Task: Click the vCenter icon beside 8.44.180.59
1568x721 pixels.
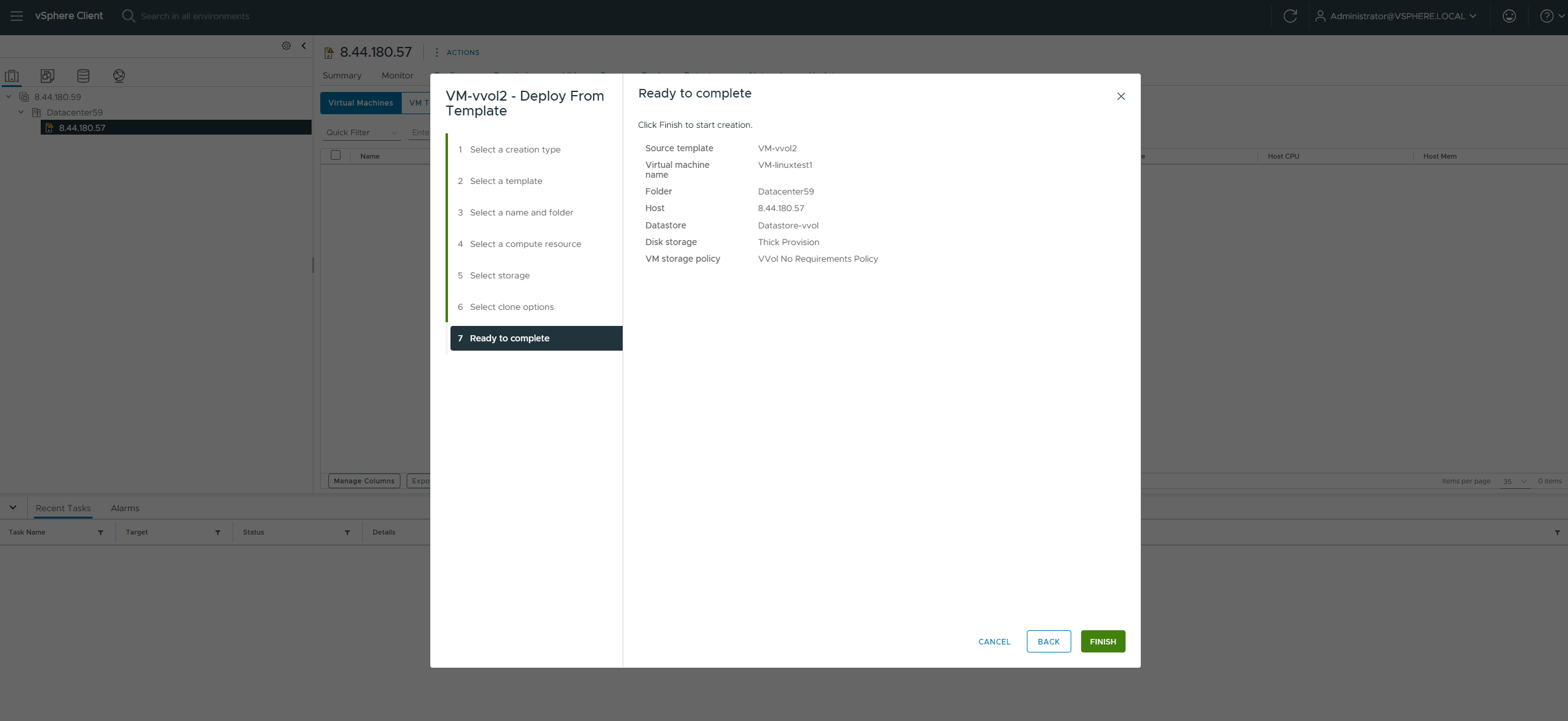Action: (25, 97)
